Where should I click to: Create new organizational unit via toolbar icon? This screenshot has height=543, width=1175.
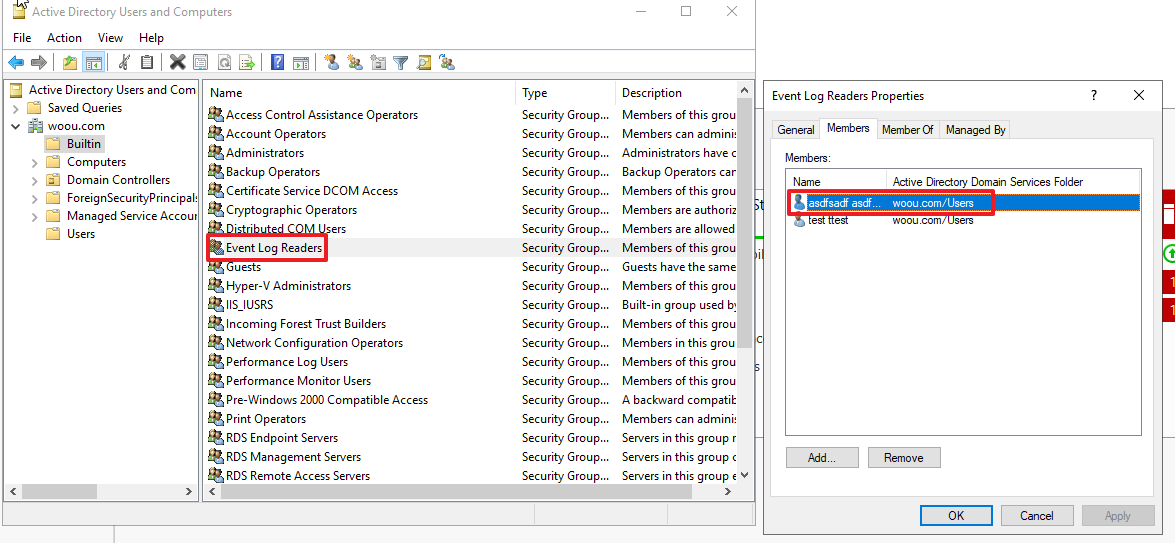(x=378, y=63)
